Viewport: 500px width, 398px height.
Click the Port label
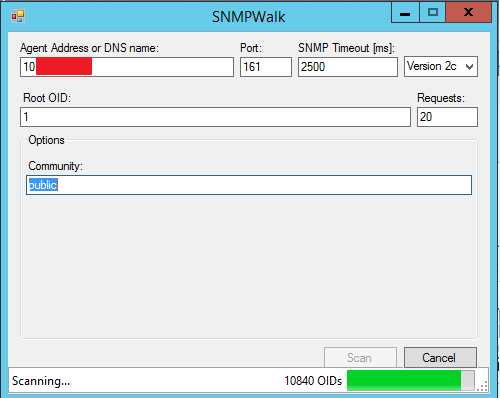[x=251, y=48]
